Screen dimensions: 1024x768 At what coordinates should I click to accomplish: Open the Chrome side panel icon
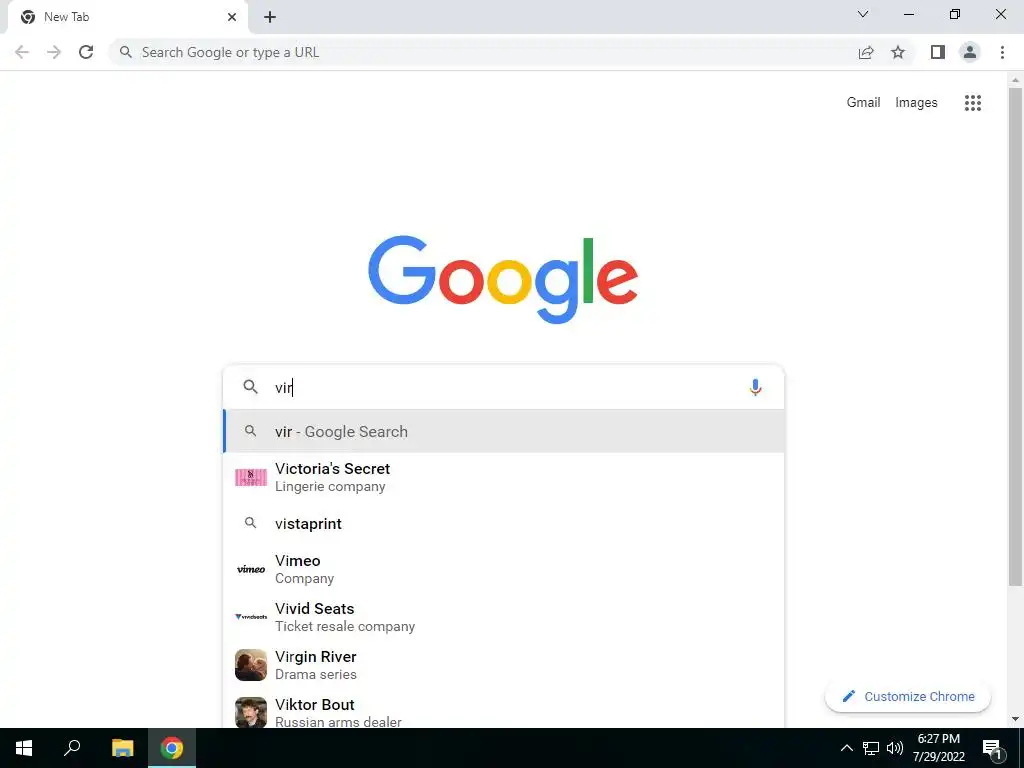[x=938, y=52]
